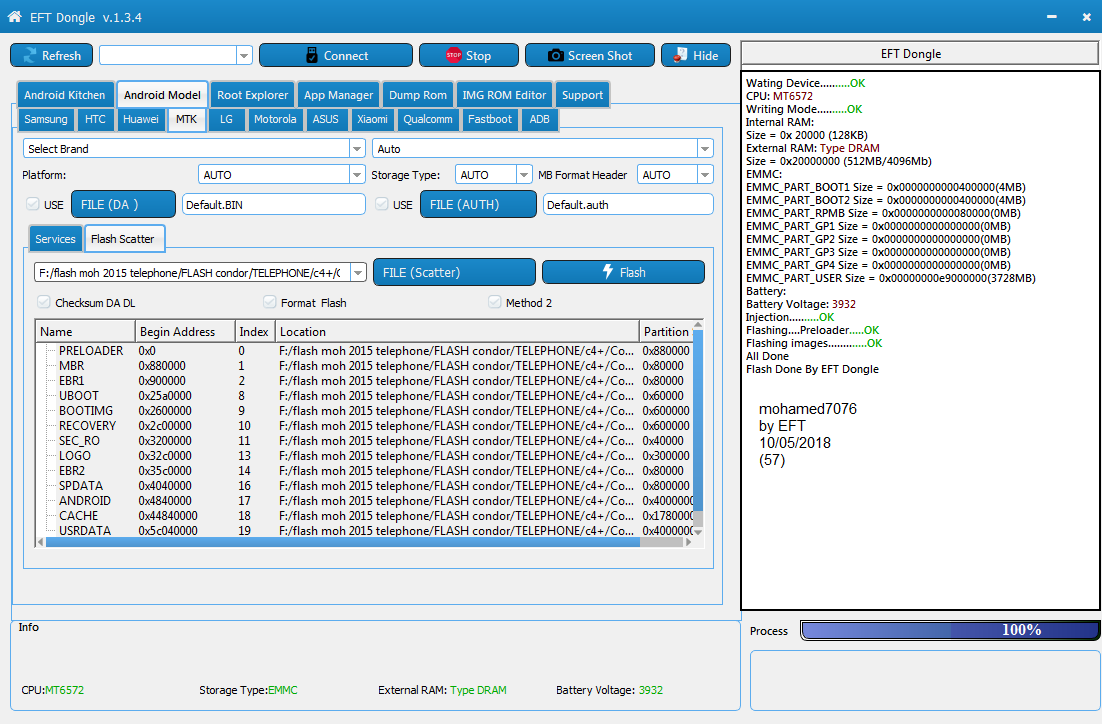Select the USRDATA partition row

pos(364,531)
